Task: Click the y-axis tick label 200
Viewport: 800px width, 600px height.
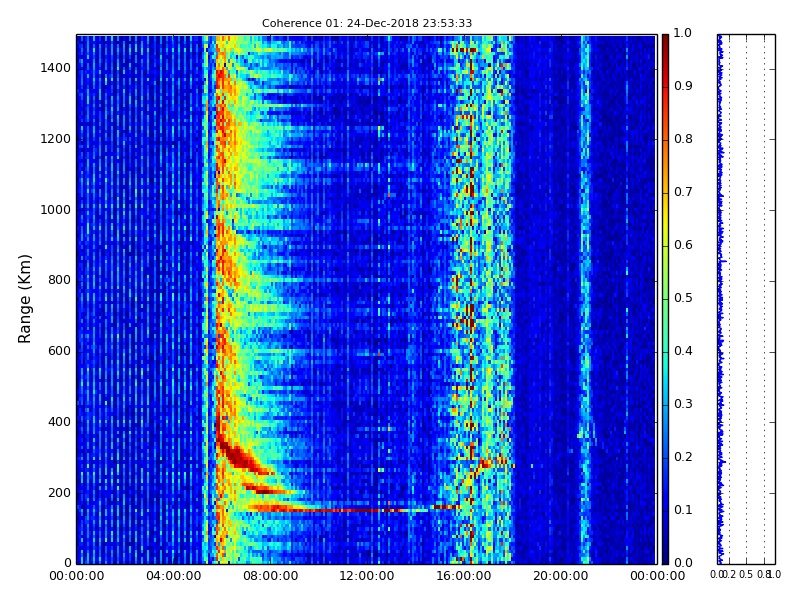Action: click(x=59, y=493)
